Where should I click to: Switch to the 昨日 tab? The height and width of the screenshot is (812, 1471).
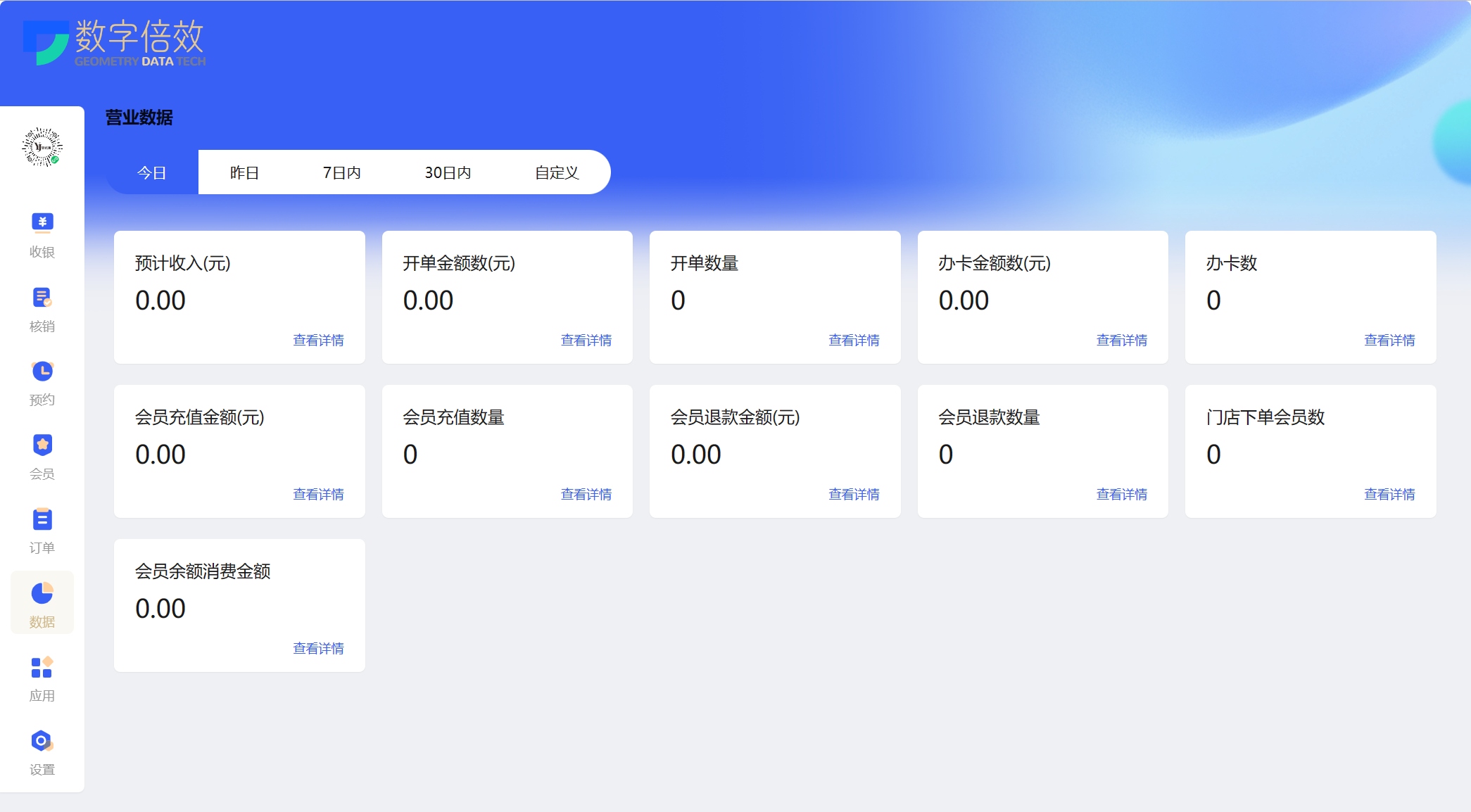[x=244, y=172]
